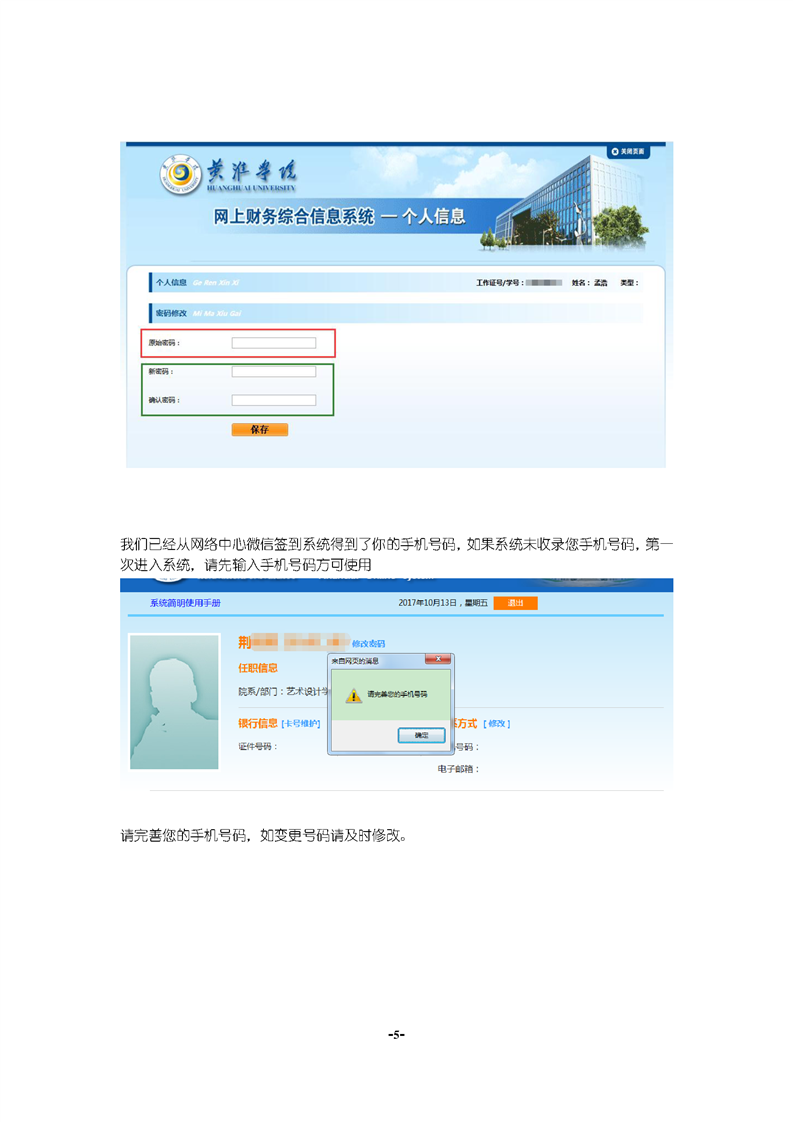Click the 修改 link beside contact info
The width and height of the screenshot is (793, 1122).
point(497,724)
